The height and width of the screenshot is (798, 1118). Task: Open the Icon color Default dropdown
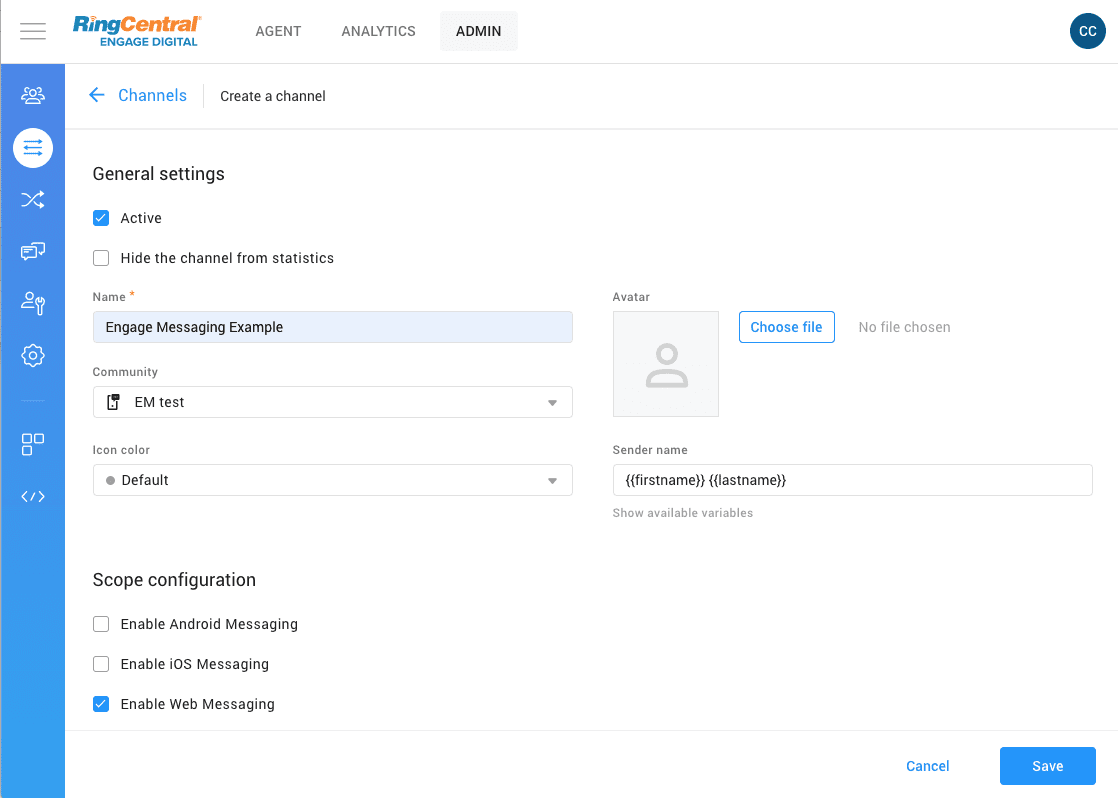coord(332,480)
